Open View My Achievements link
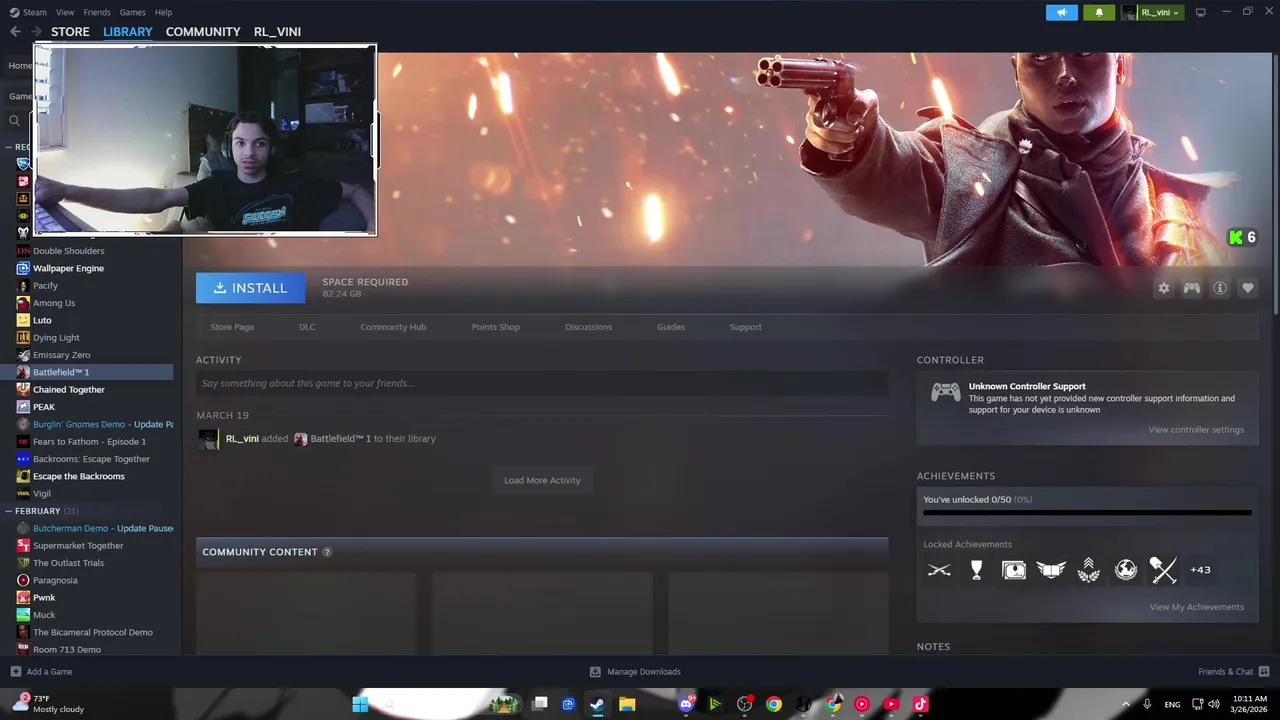This screenshot has height=720, width=1280. [1197, 607]
